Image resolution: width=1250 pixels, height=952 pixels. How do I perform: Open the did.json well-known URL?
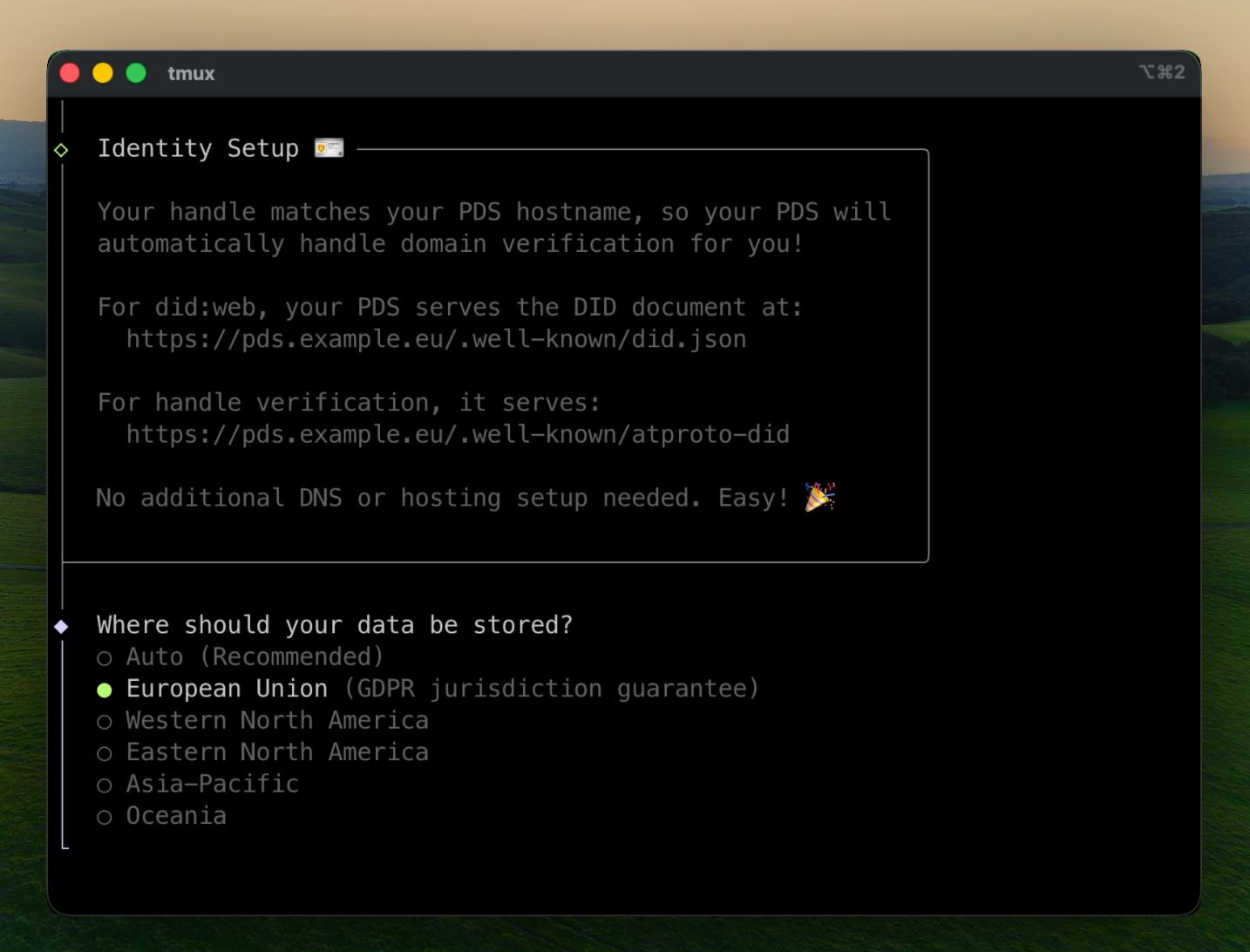click(436, 339)
